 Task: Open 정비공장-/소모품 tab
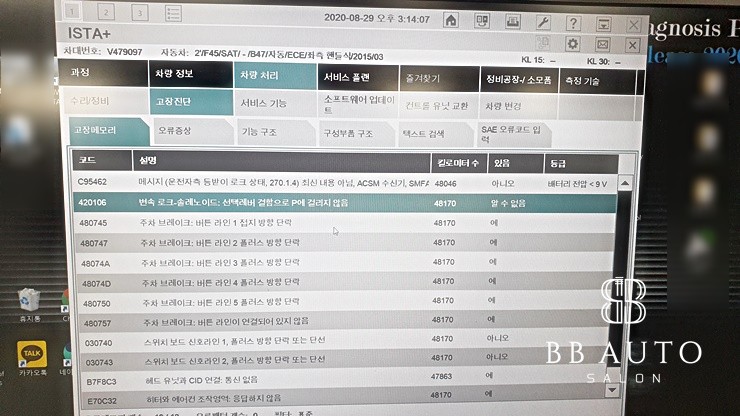(519, 80)
